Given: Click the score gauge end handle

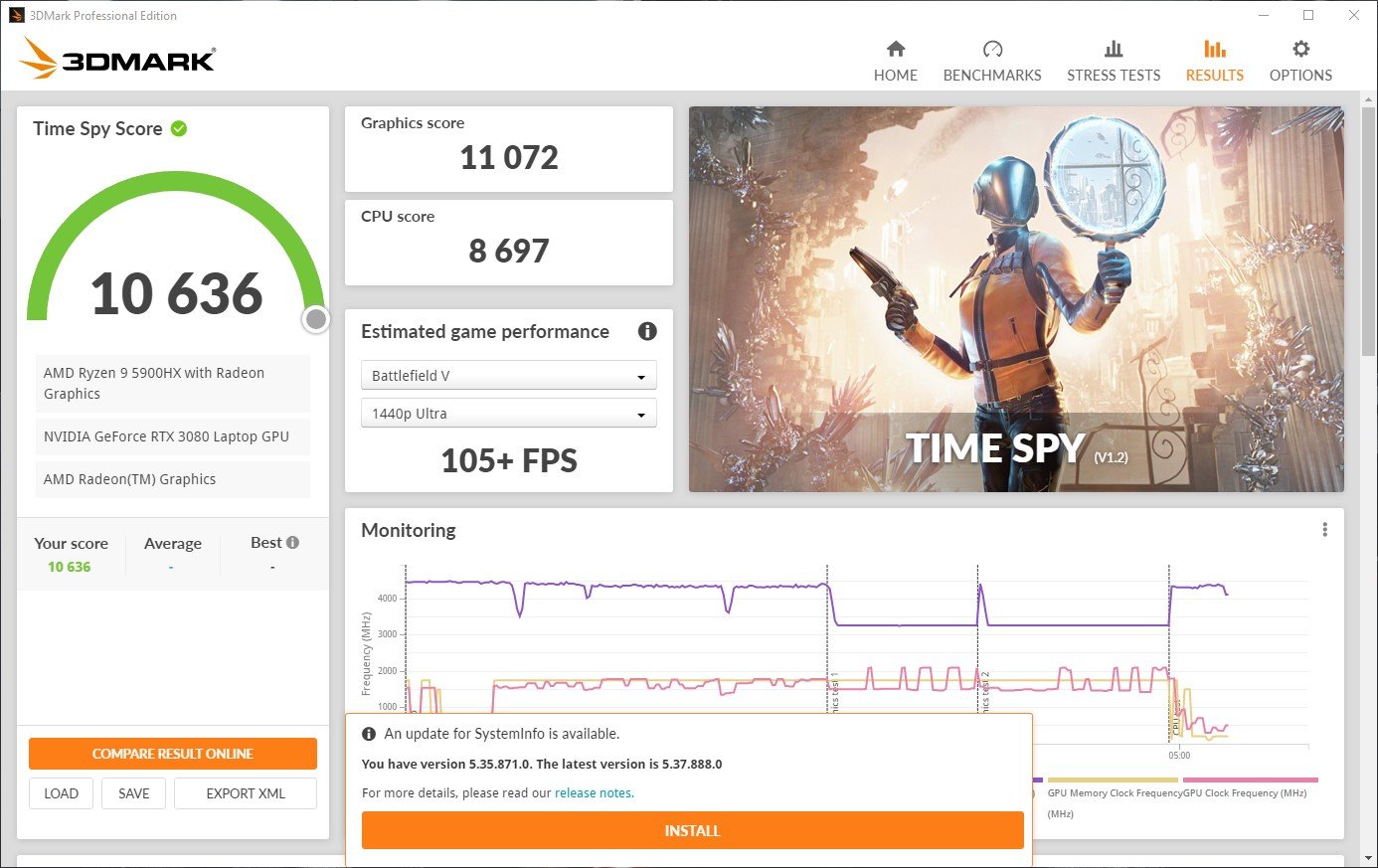Looking at the screenshot, I should click(x=316, y=319).
